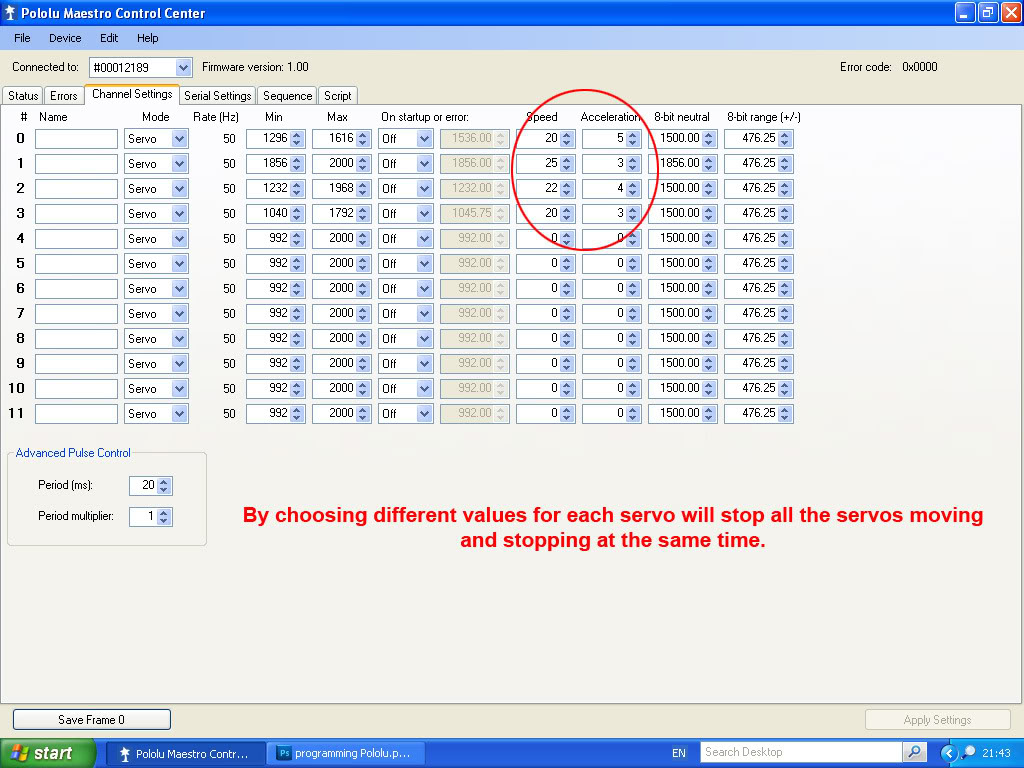The width and height of the screenshot is (1024, 768).
Task: Open On startup dropdown for channel 9
Action: 424,363
